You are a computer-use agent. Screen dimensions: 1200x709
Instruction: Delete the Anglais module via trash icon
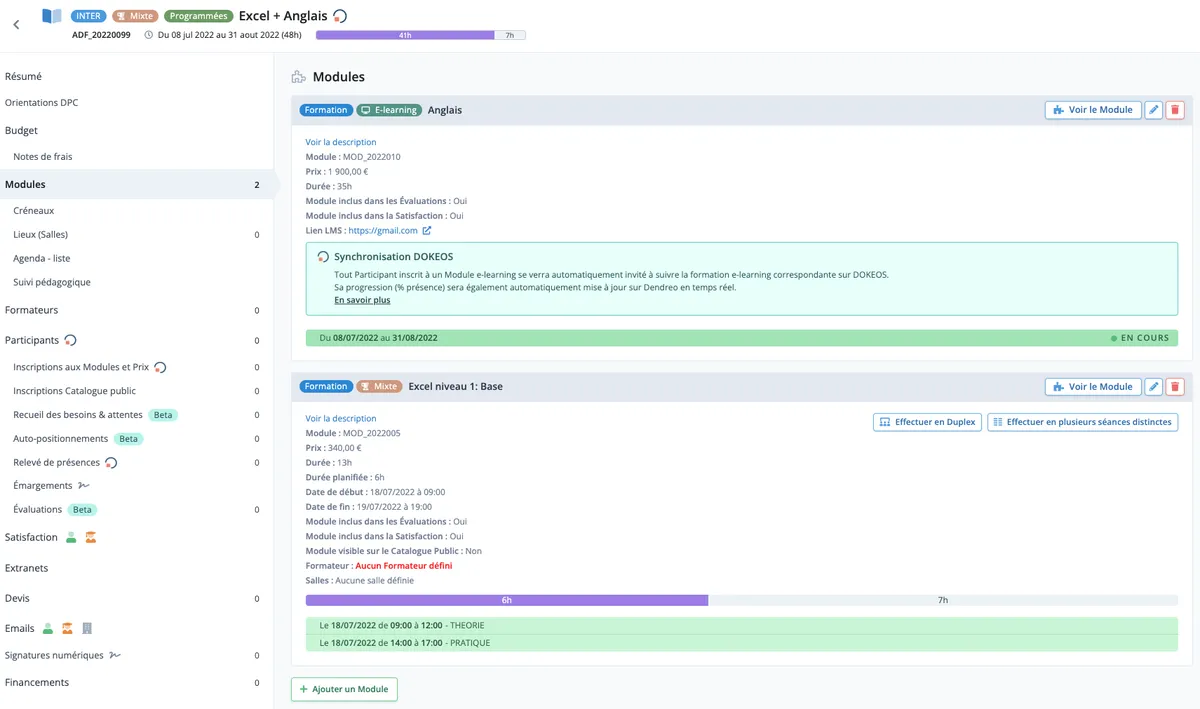coord(1175,110)
